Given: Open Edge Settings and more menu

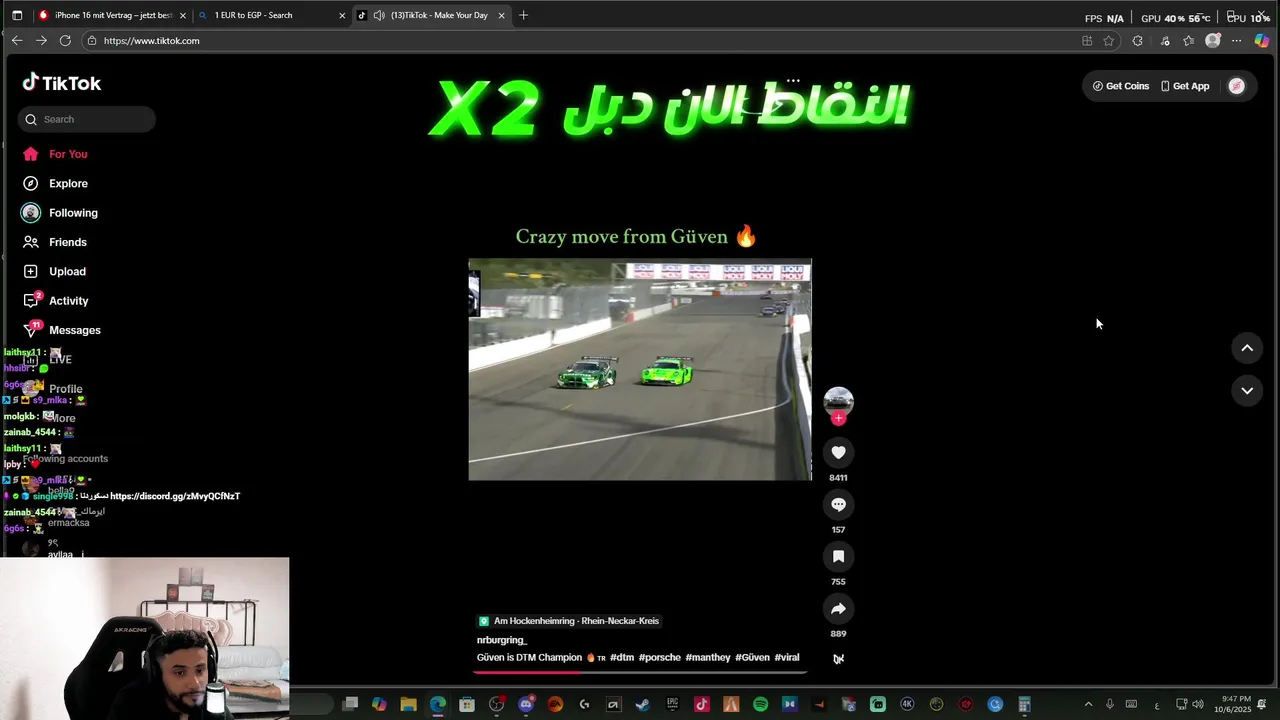Looking at the screenshot, I should pos(1237,41).
